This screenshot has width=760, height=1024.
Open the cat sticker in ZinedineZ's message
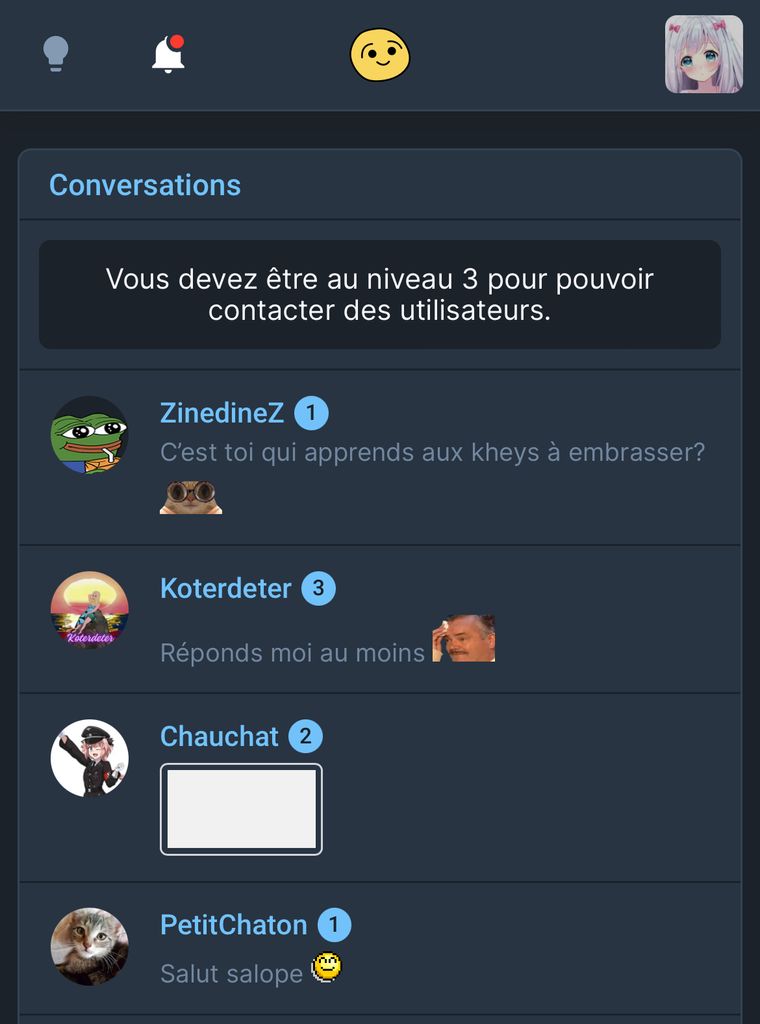click(x=191, y=497)
